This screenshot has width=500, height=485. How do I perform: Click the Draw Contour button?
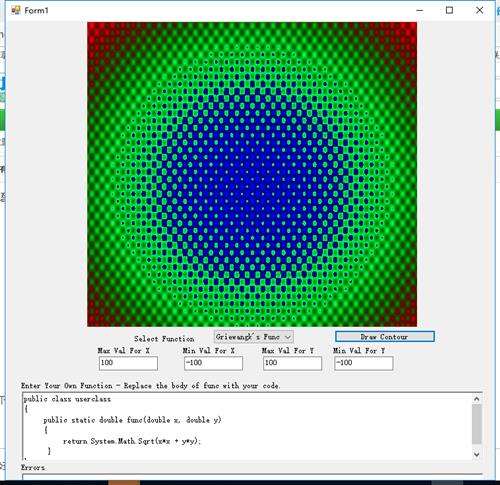(x=385, y=337)
